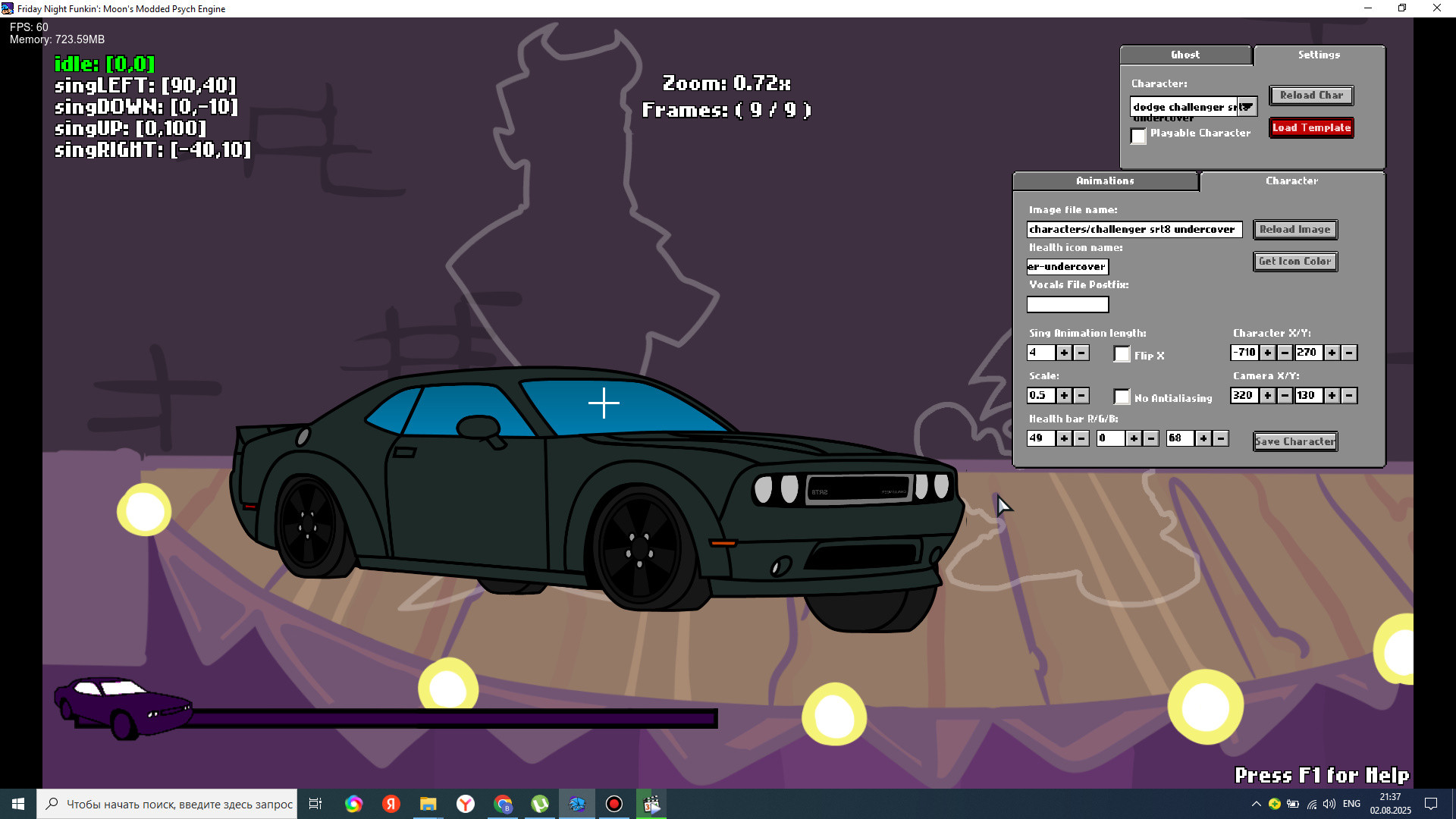Click the network icon in the system tray
Screen dimensions: 1456x819
[1311, 804]
